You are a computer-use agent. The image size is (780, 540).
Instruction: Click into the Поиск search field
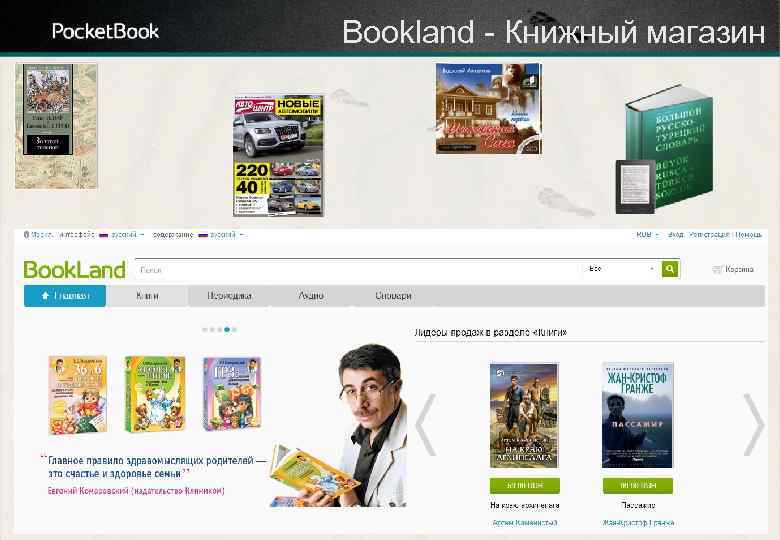[358, 270]
